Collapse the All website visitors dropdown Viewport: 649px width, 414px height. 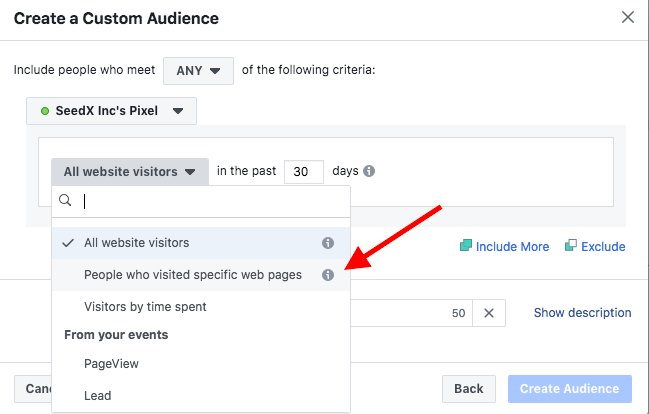coord(129,171)
